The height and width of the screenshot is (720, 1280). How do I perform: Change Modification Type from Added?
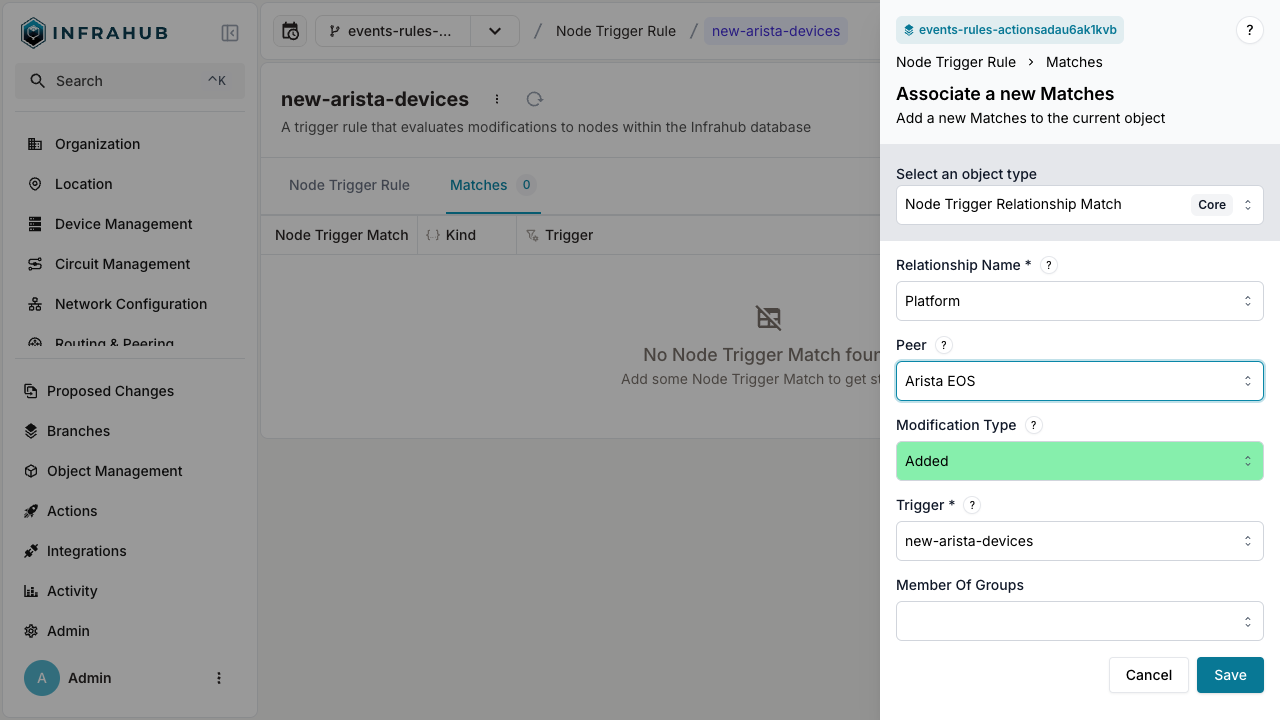(1079, 461)
